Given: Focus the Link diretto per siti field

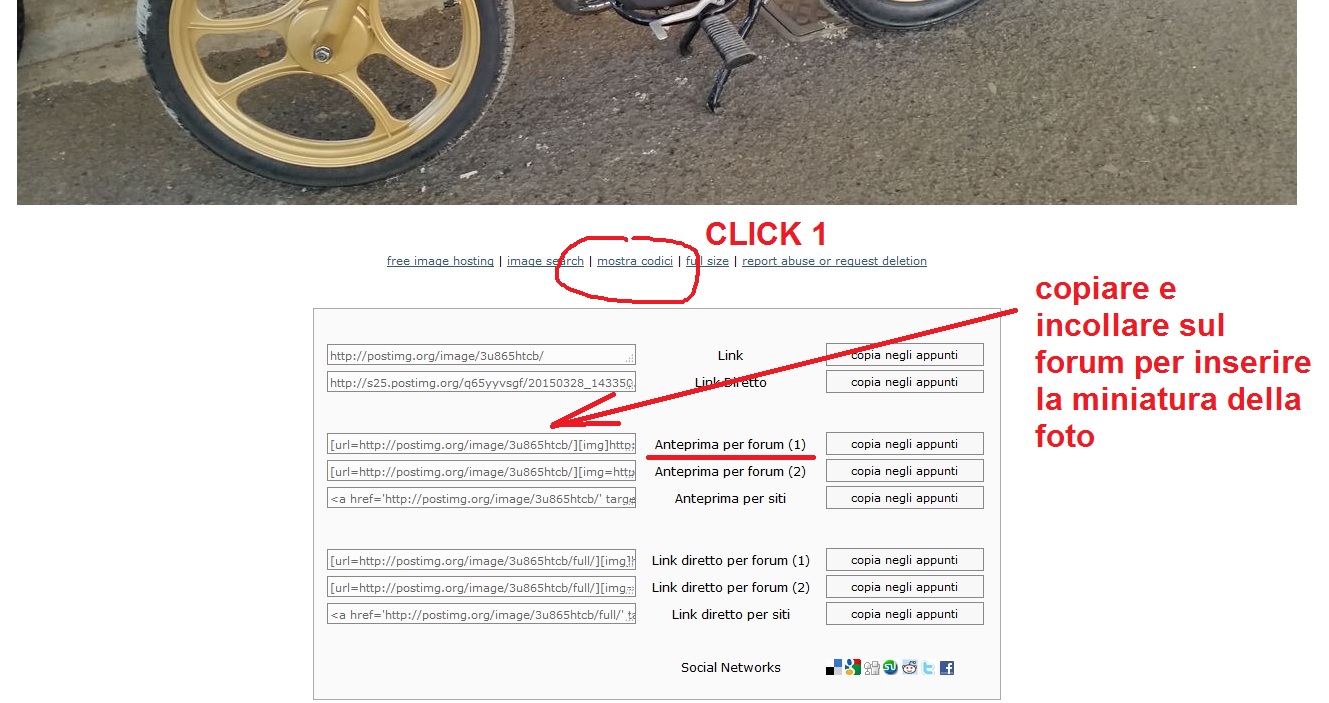Looking at the screenshot, I should tap(481, 614).
